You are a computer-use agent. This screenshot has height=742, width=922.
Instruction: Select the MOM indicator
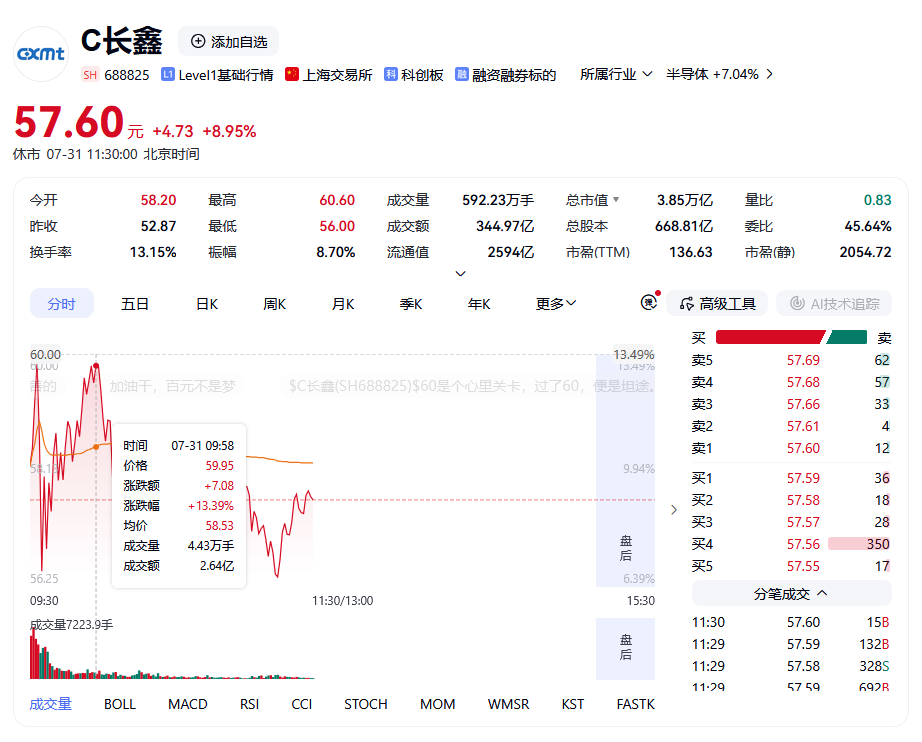(437, 704)
